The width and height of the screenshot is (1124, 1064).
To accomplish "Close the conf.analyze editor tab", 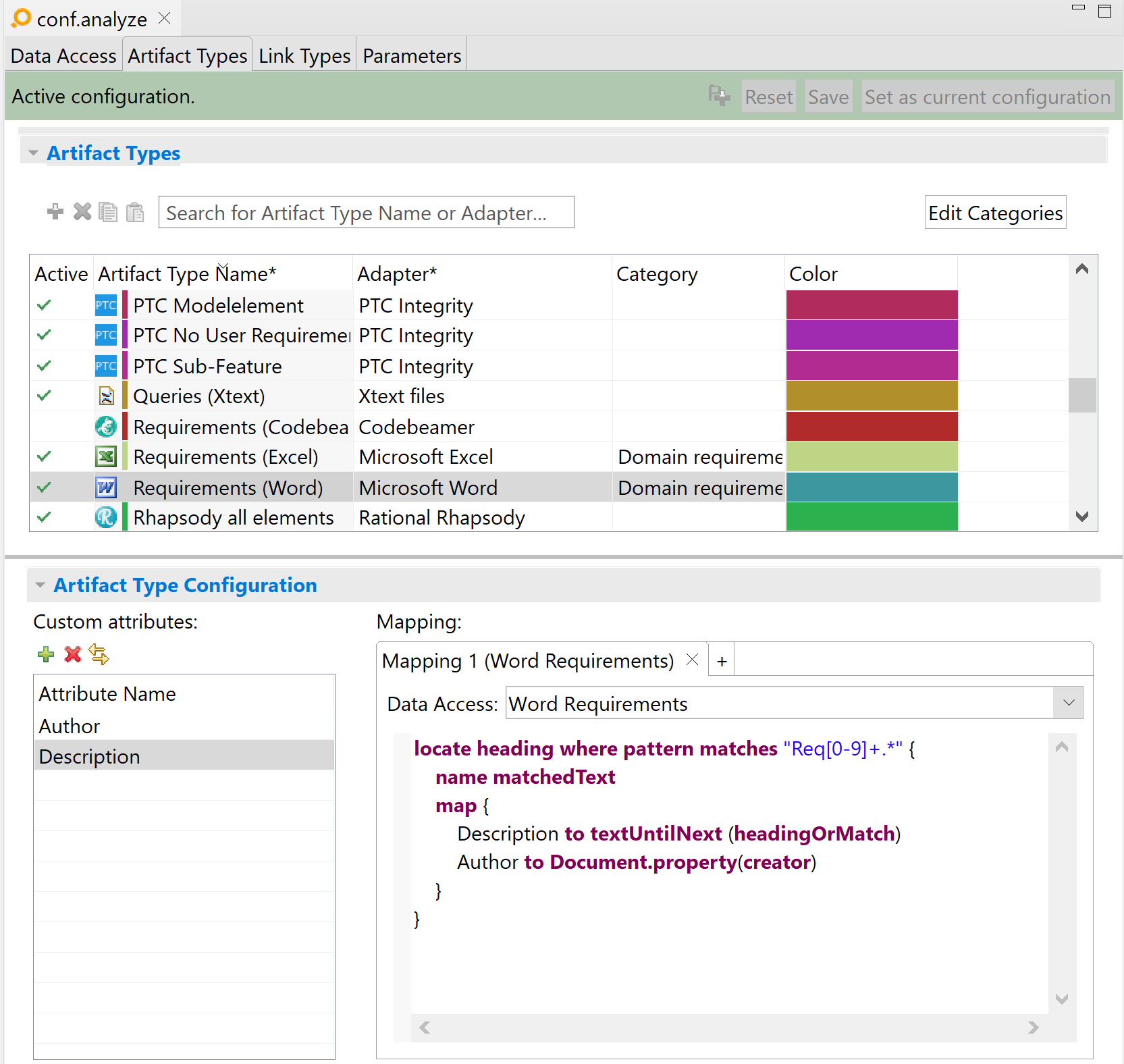I will click(164, 18).
